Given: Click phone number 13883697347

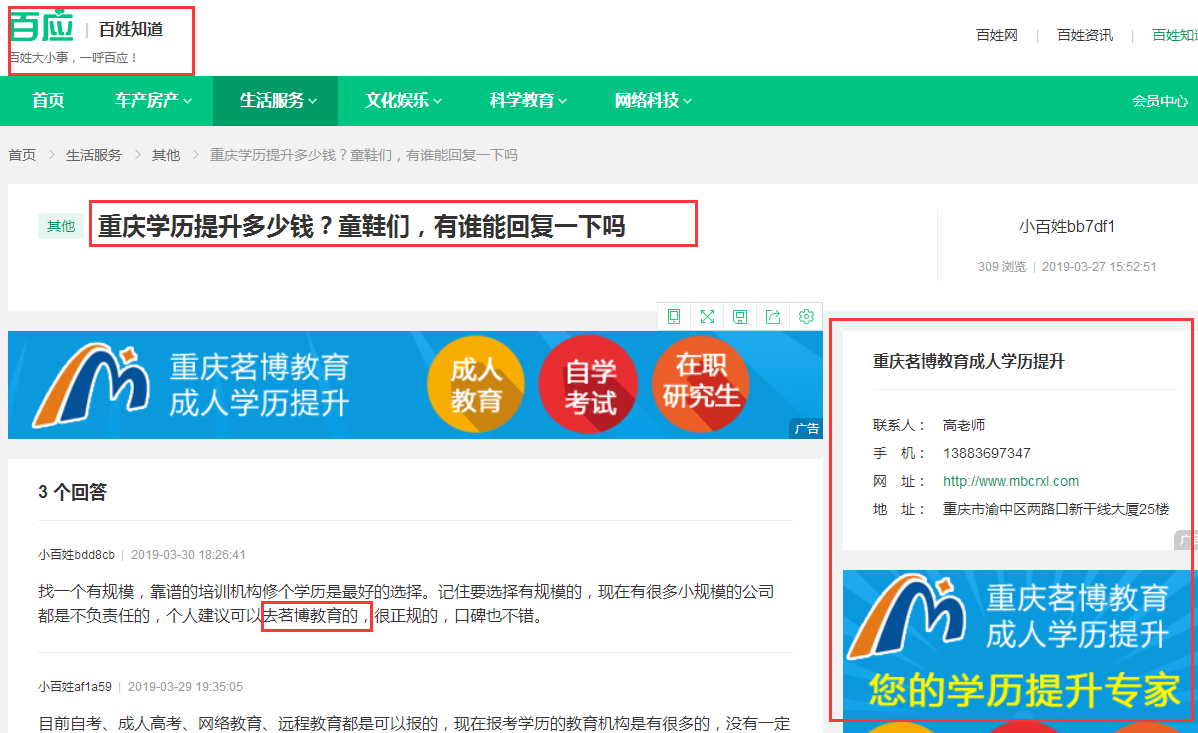Looking at the screenshot, I should 986,453.
